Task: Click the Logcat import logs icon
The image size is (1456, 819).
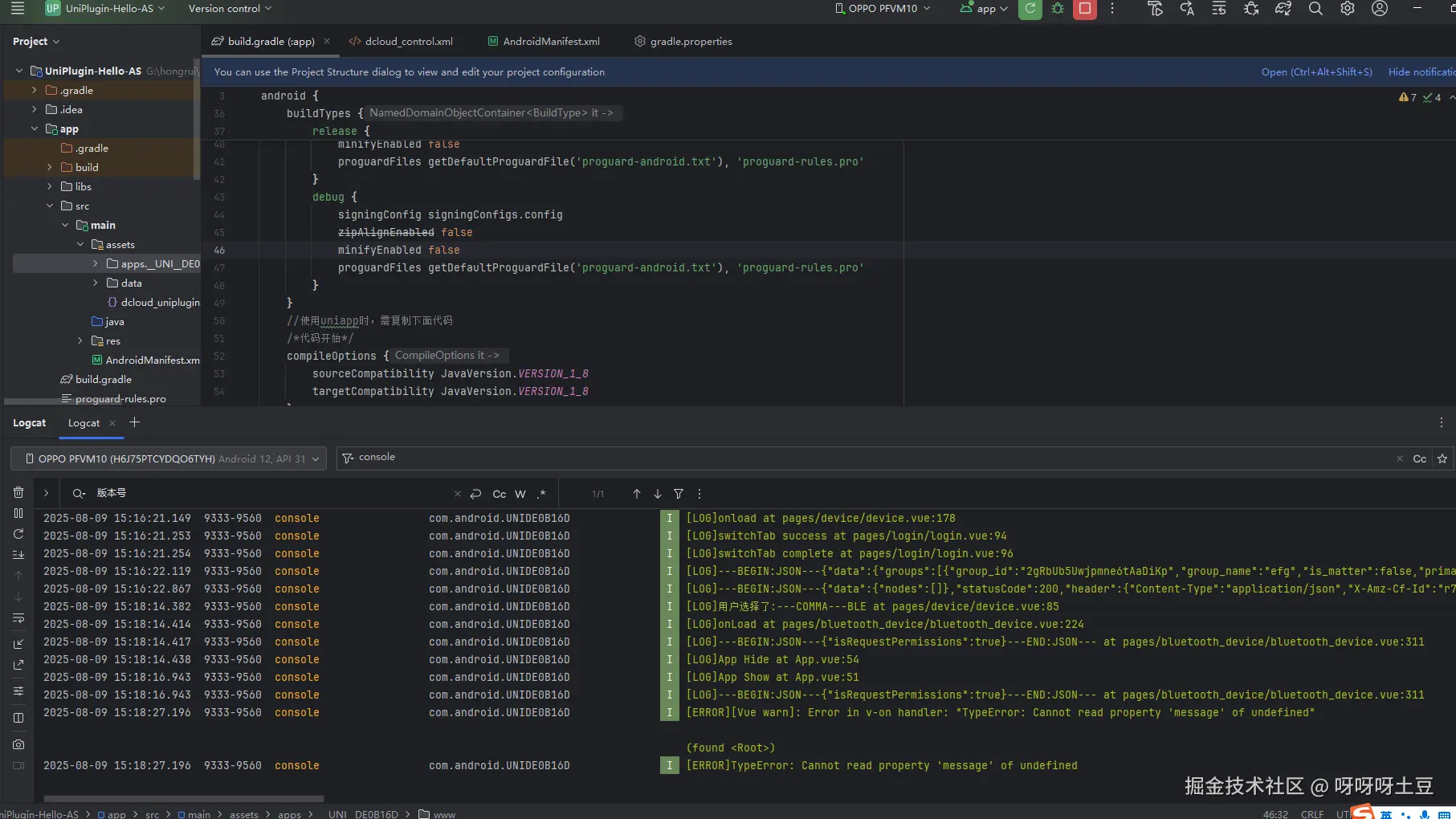Action: [18, 644]
